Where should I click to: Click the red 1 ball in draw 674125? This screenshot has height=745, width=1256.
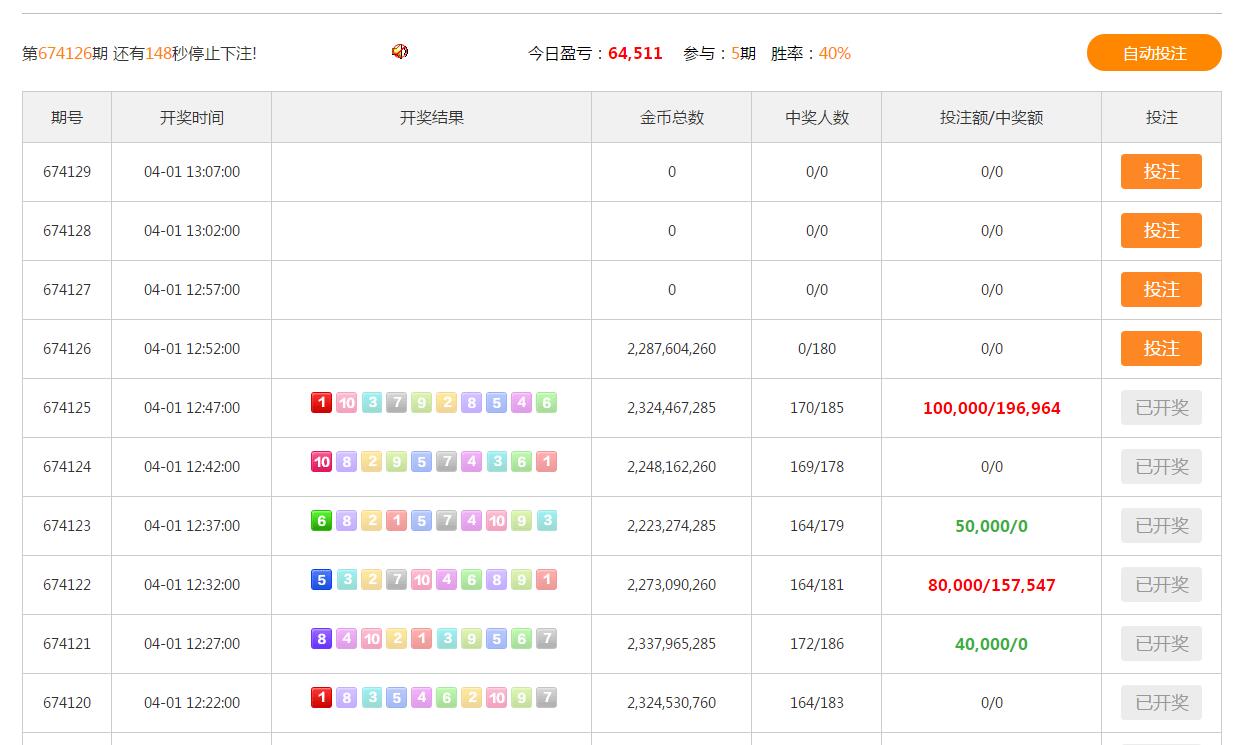[321, 403]
